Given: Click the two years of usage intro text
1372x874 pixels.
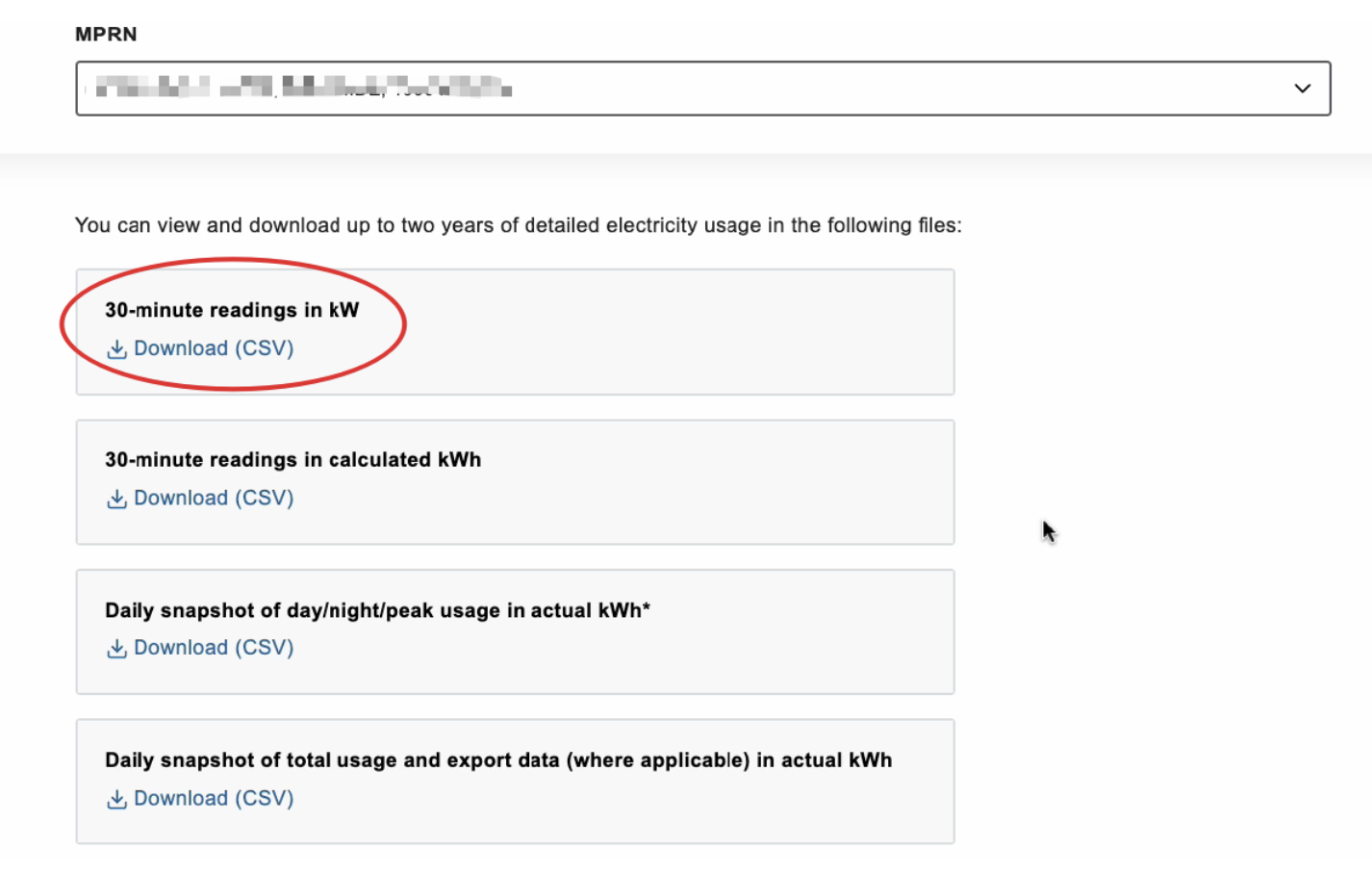Looking at the screenshot, I should (x=518, y=225).
